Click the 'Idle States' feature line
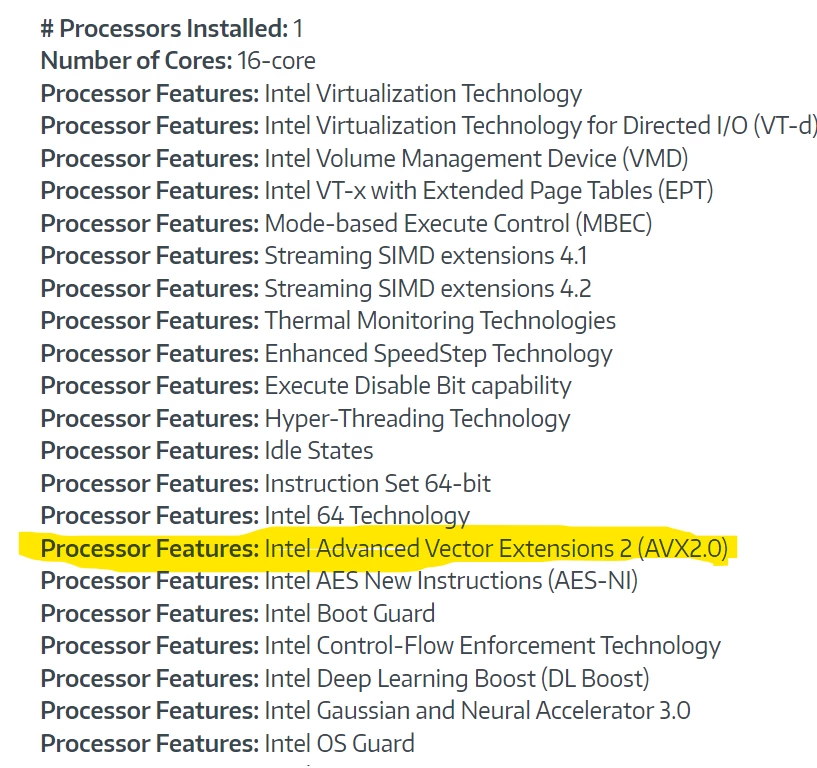 click(x=207, y=451)
